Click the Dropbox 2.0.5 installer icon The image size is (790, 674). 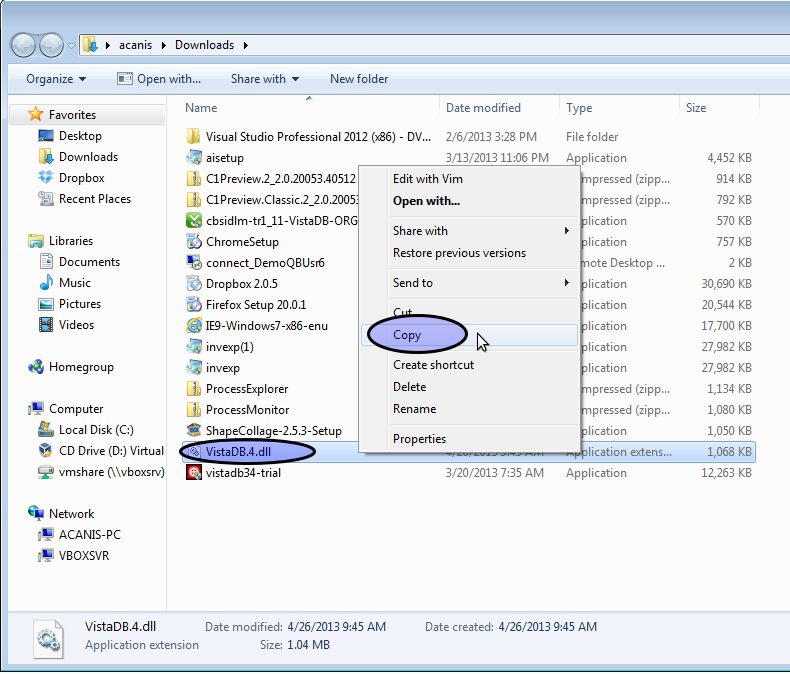point(193,284)
